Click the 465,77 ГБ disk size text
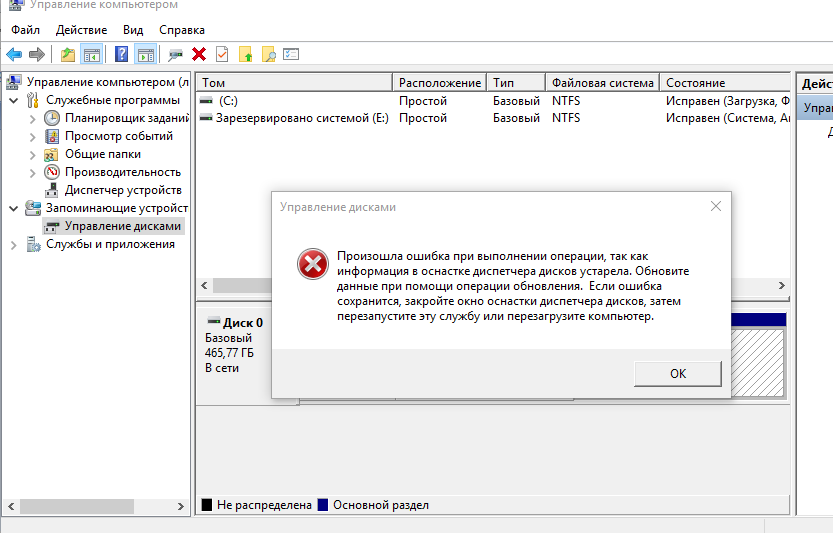 (x=230, y=353)
